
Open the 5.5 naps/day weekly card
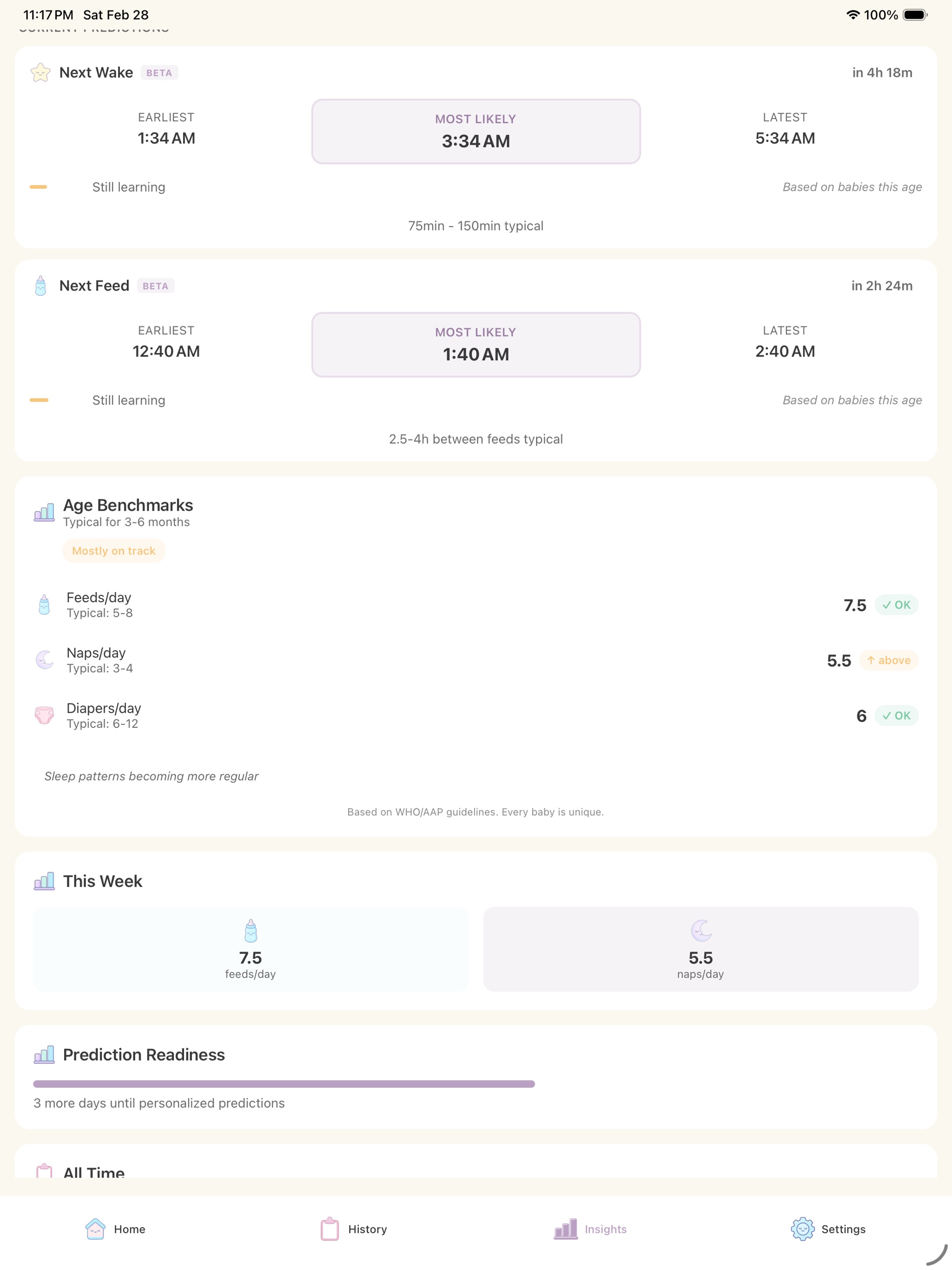pyautogui.click(x=701, y=949)
